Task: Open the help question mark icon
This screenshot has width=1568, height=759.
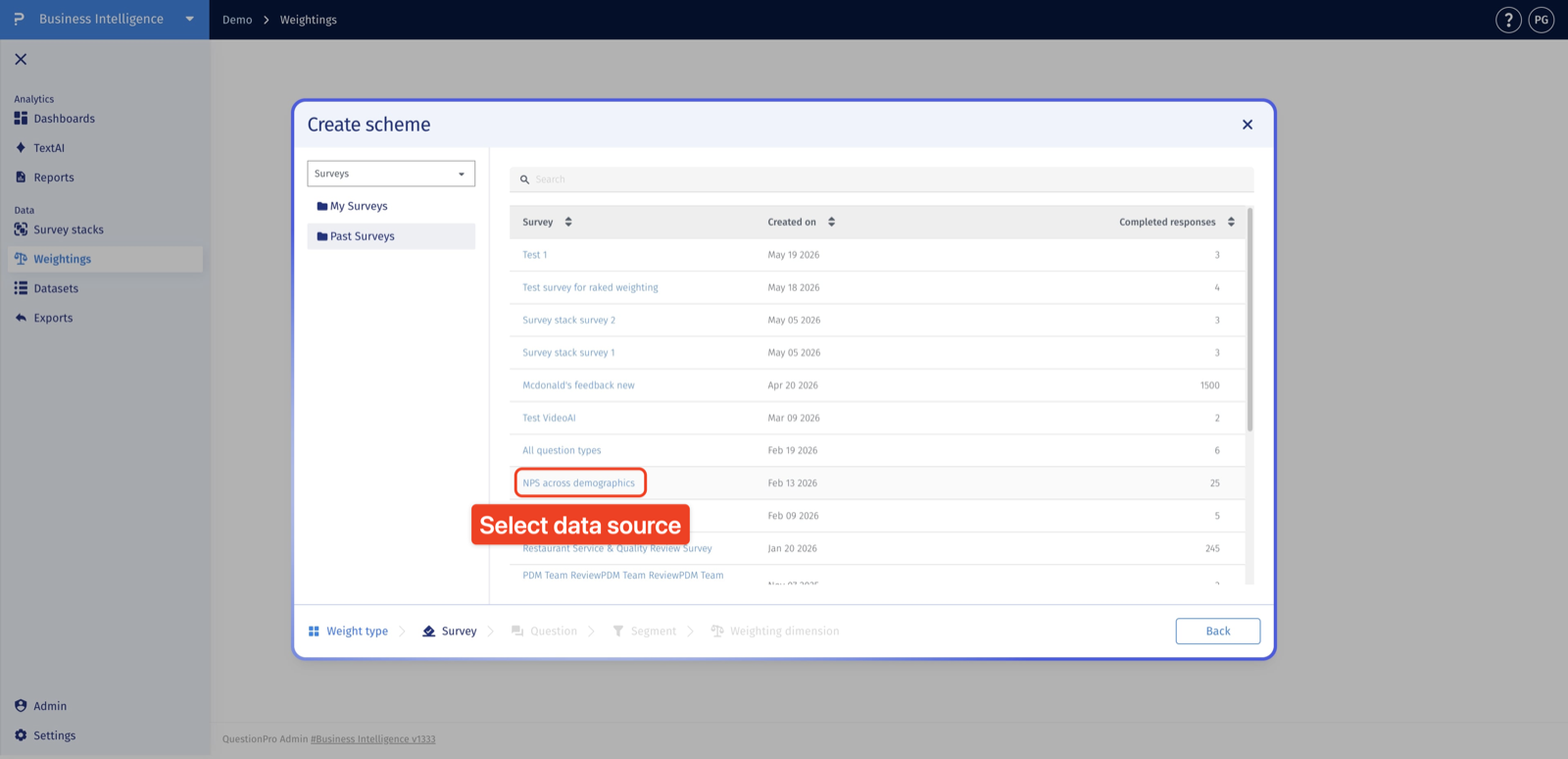Action: [x=1508, y=20]
